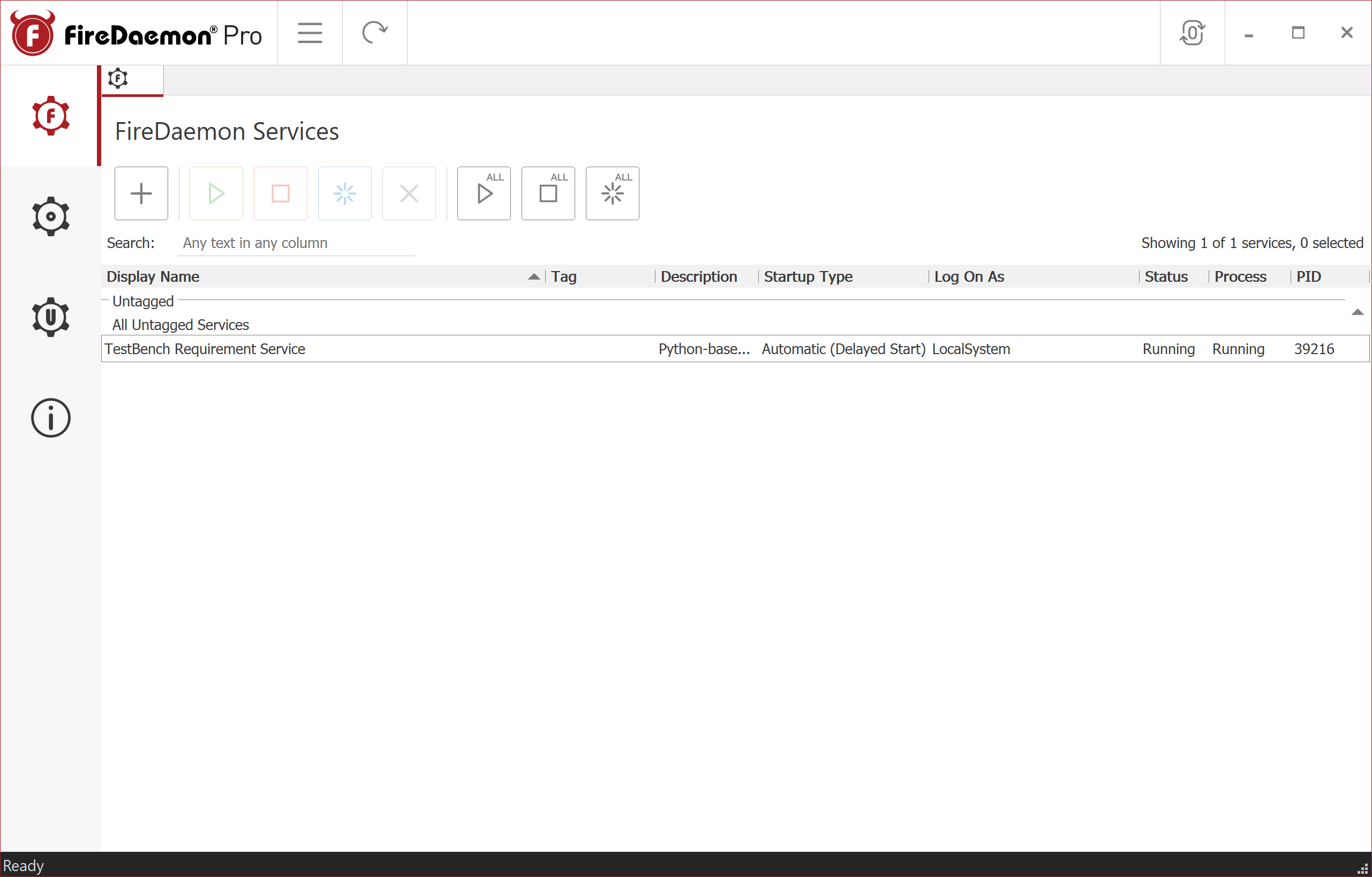Stop all services

pyautogui.click(x=547, y=193)
